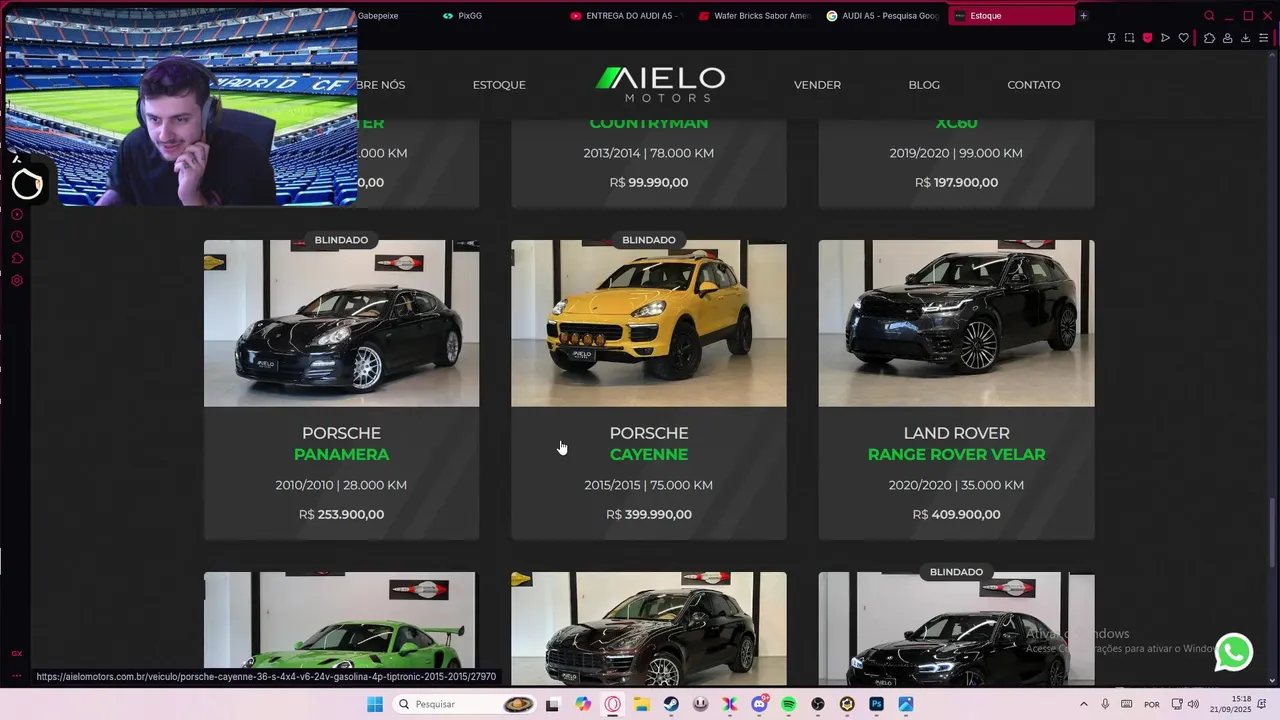Switch to Wafer Bricks Sabor tab
The height and width of the screenshot is (720, 1280).
point(755,15)
